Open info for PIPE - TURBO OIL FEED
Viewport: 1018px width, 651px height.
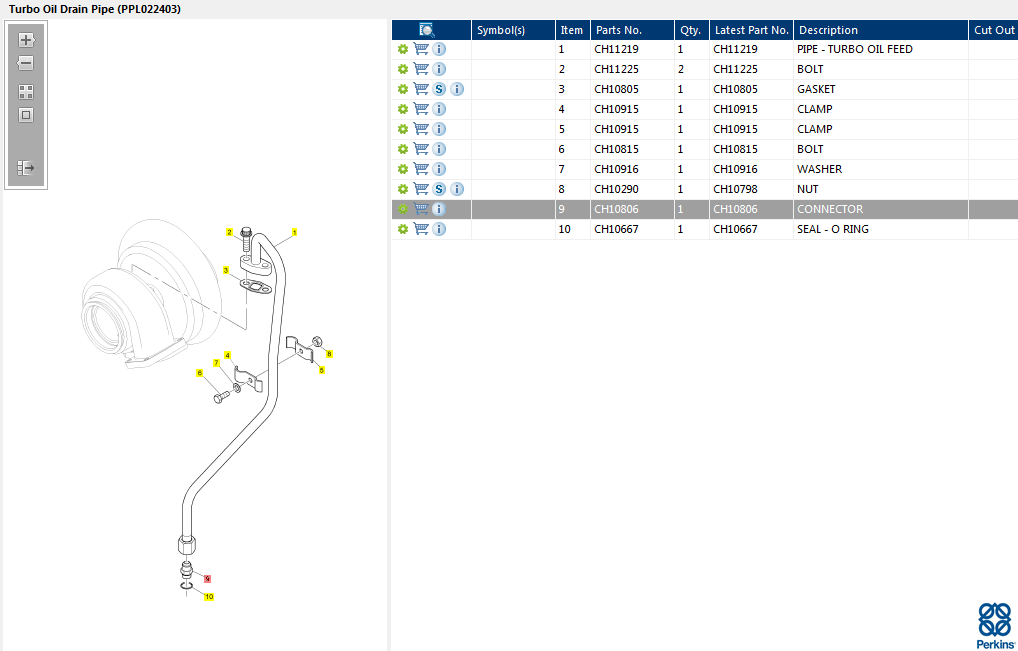[x=439, y=49]
